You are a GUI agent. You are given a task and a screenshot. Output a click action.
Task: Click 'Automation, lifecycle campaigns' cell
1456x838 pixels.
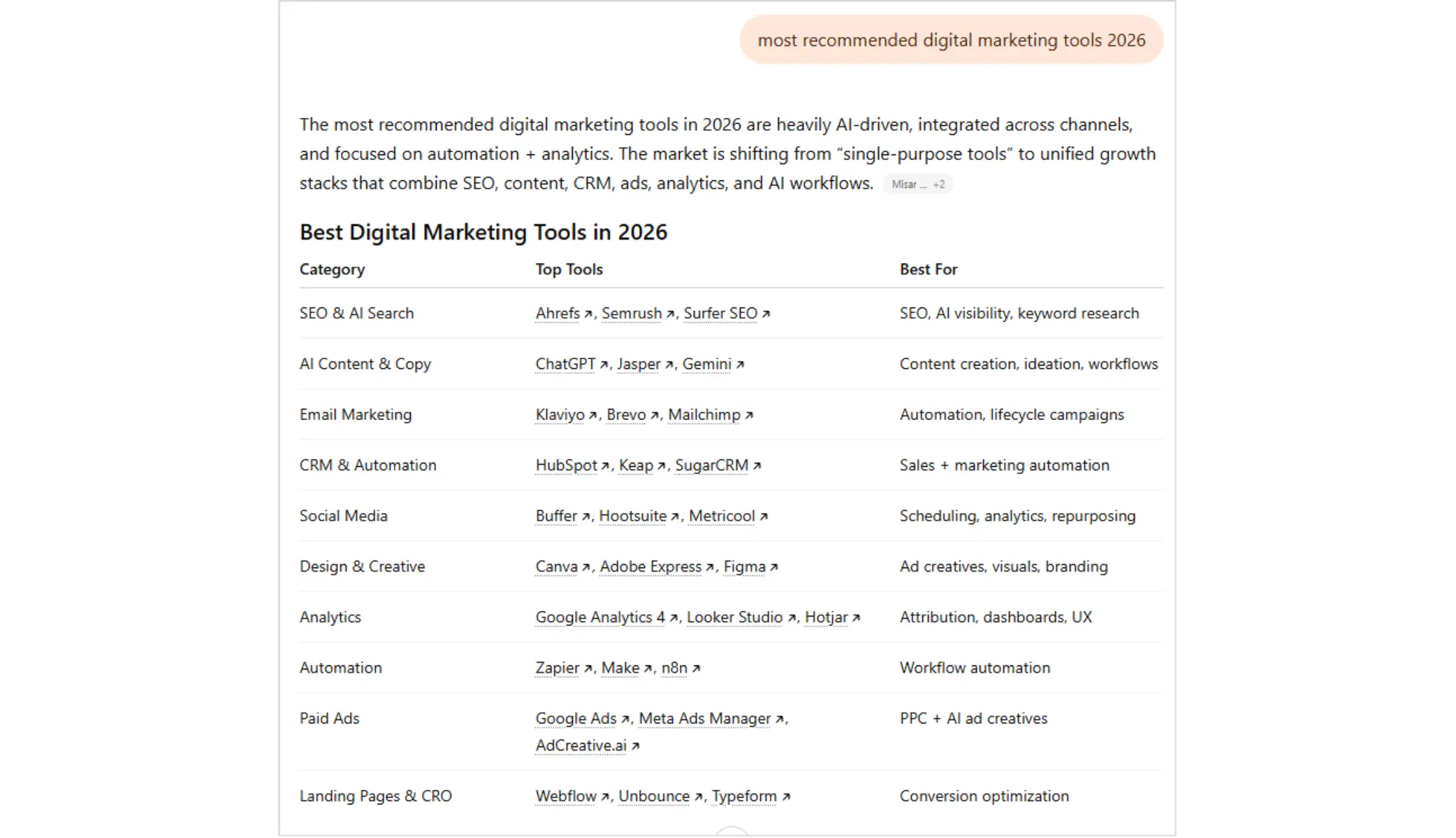[x=1012, y=414]
